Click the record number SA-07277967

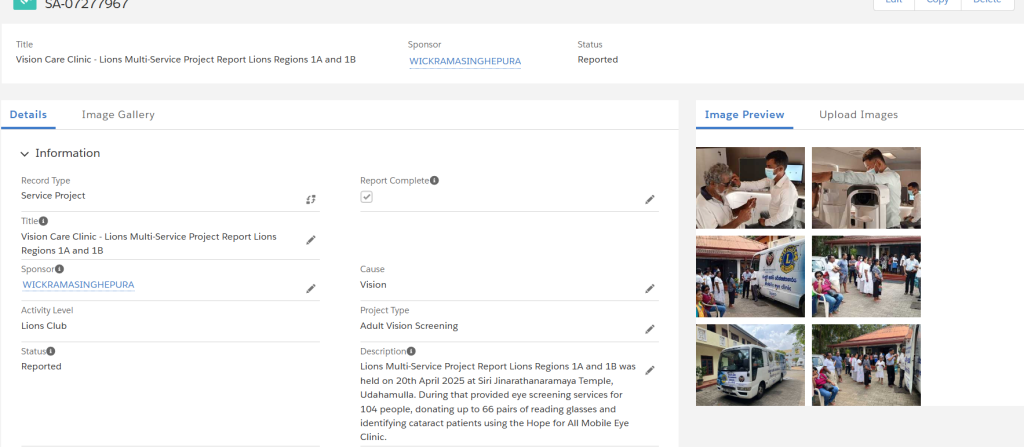pos(87,5)
